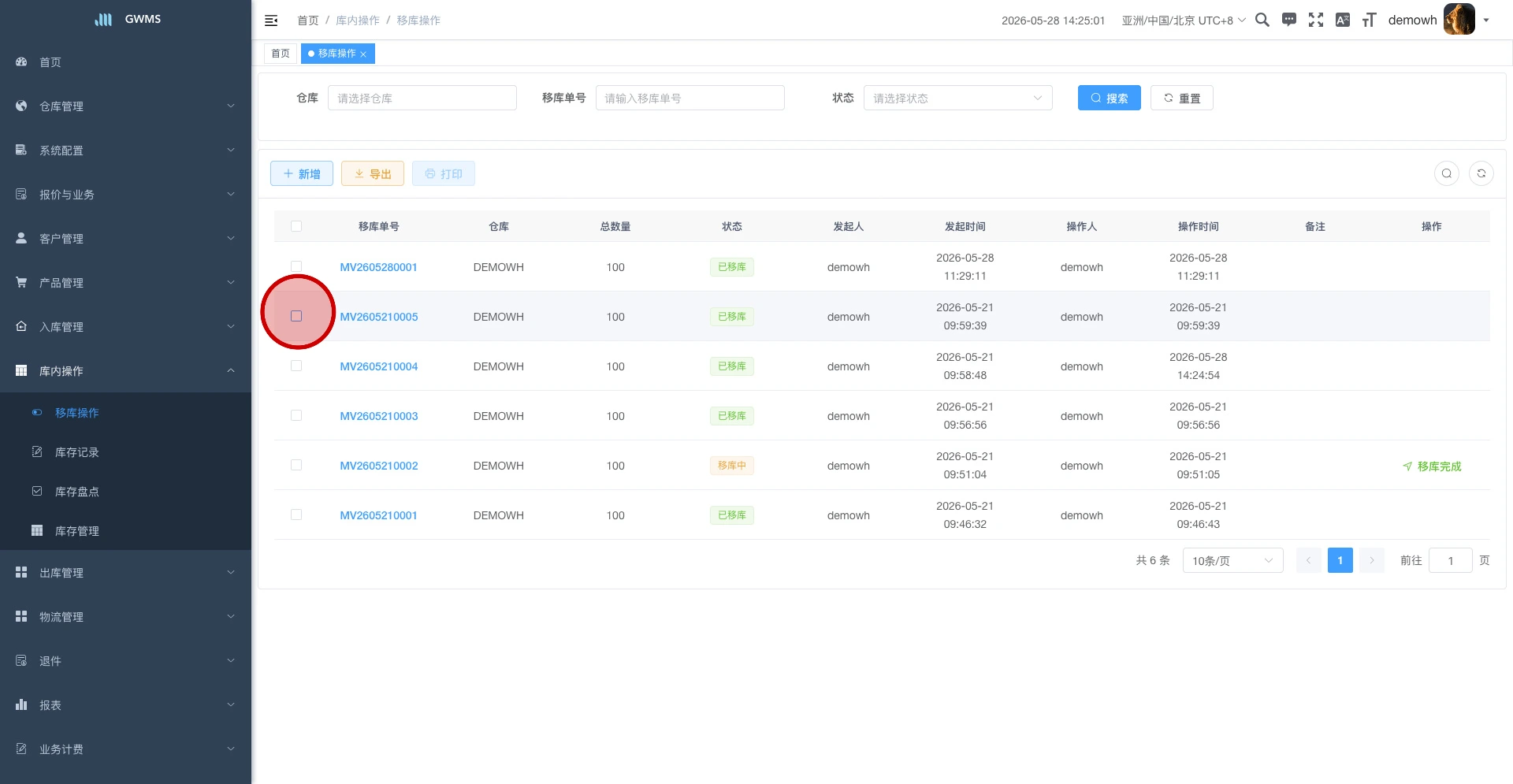The width and height of the screenshot is (1513, 784).
Task: Open 库存管理 in the sidebar submenu
Action: 126,530
